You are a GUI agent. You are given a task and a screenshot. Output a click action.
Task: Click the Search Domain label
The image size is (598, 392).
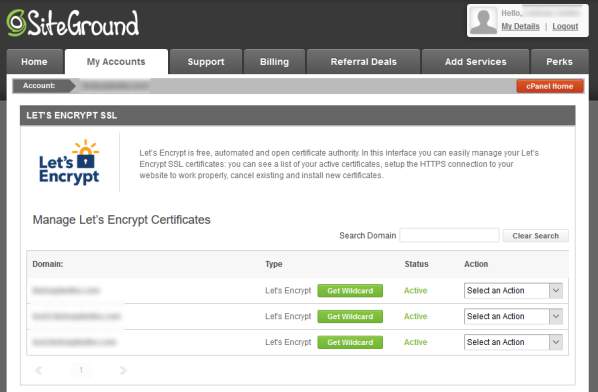point(368,236)
